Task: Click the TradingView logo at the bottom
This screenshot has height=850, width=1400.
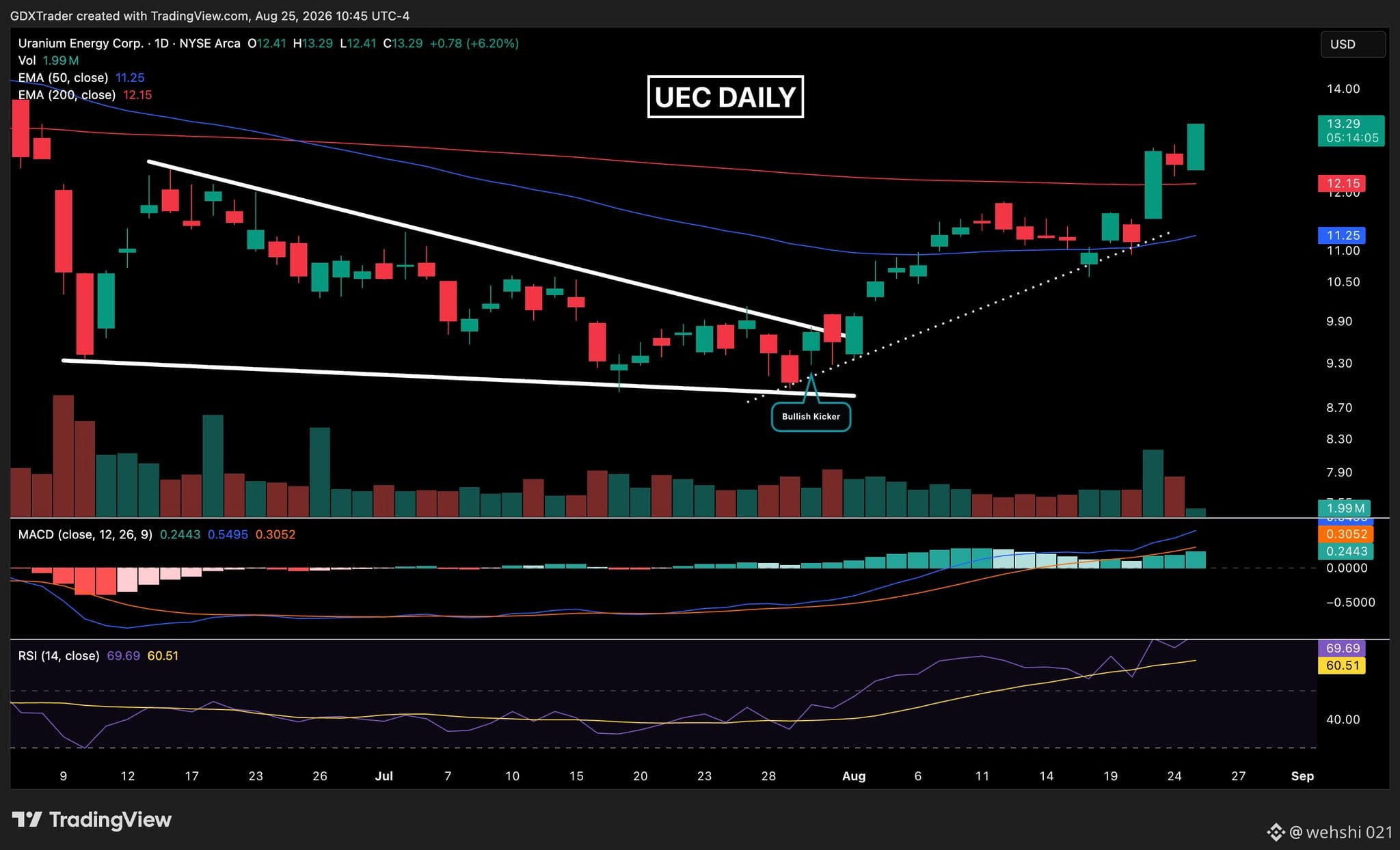Action: 92,819
